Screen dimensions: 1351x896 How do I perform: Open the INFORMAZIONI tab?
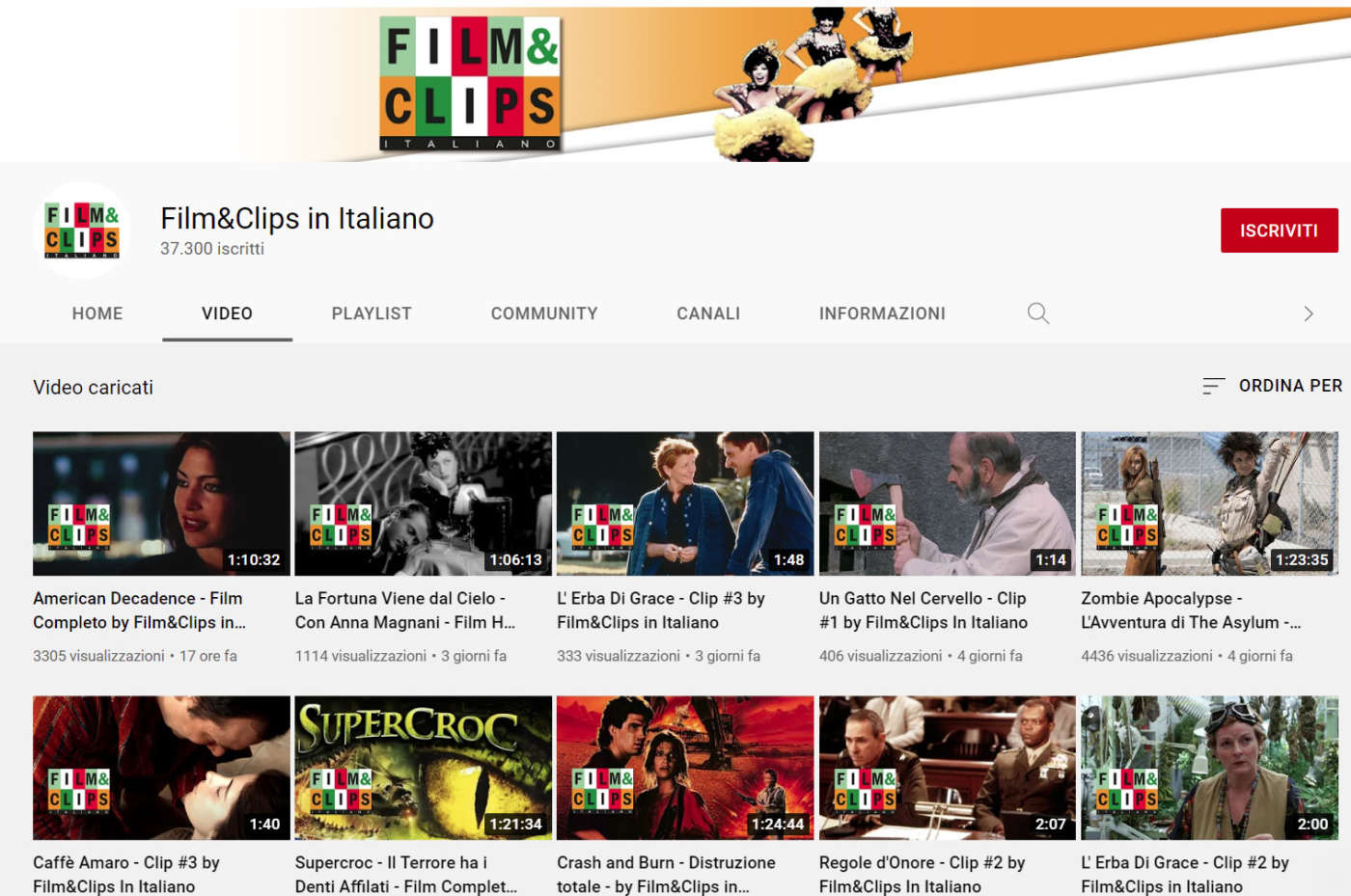882,313
